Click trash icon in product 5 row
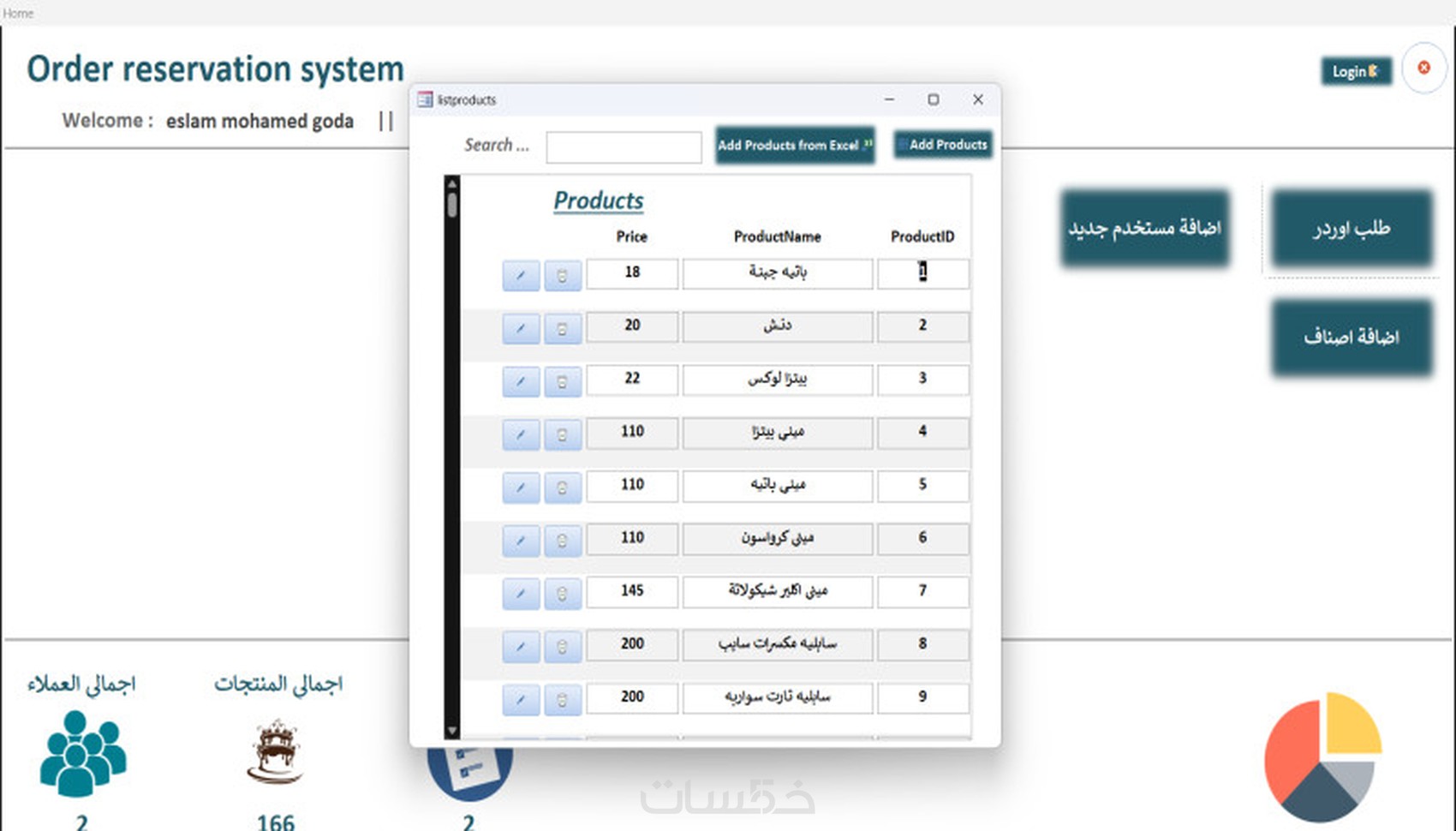Screen dimensions: 1456x831 coord(563,487)
